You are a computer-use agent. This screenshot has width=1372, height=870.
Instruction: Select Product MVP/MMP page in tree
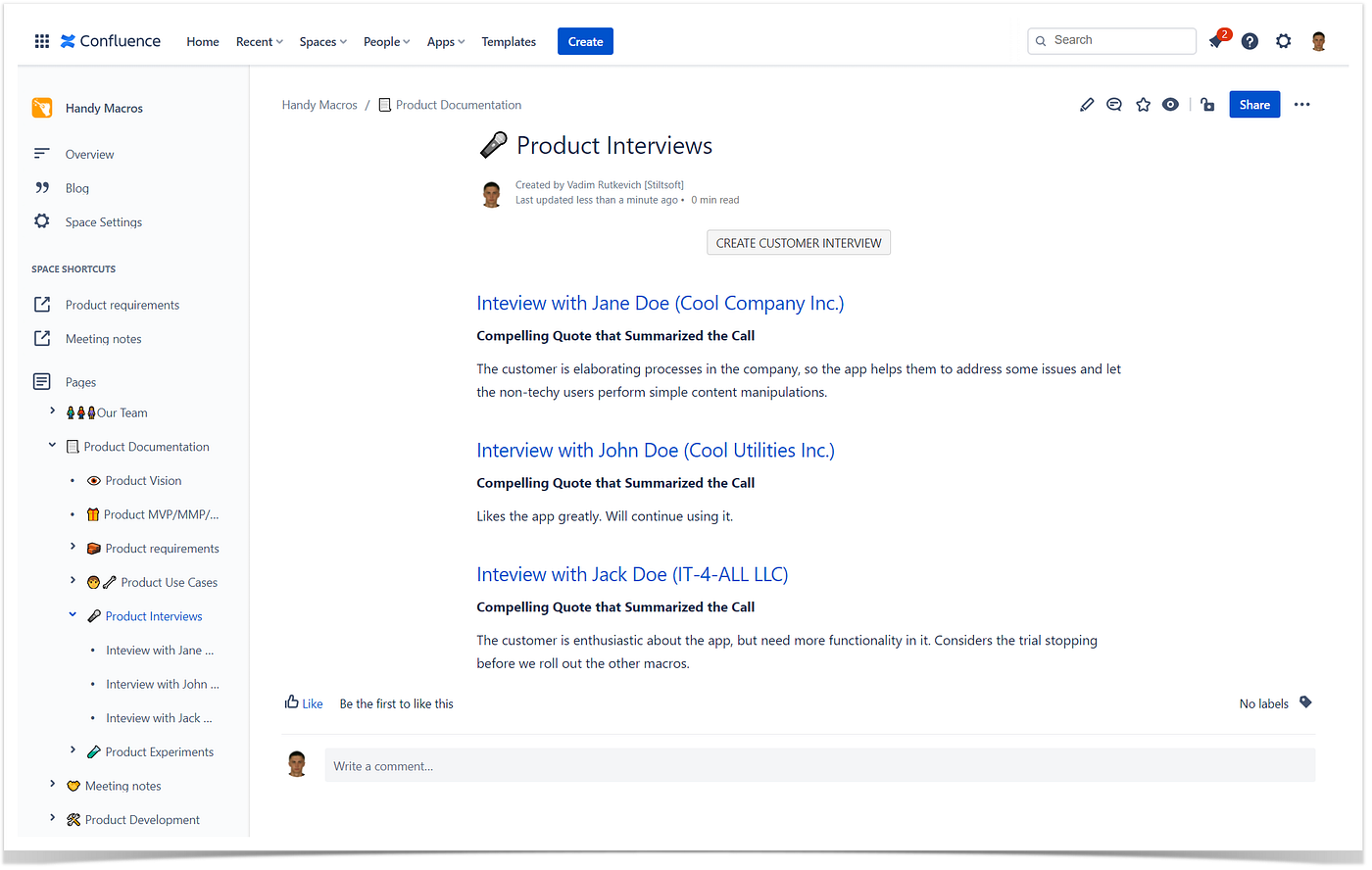click(162, 514)
